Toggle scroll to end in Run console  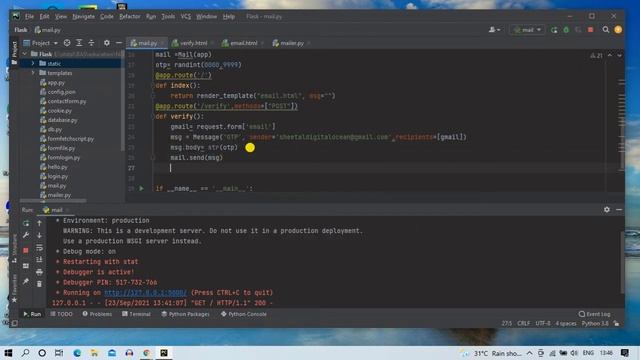39,260
